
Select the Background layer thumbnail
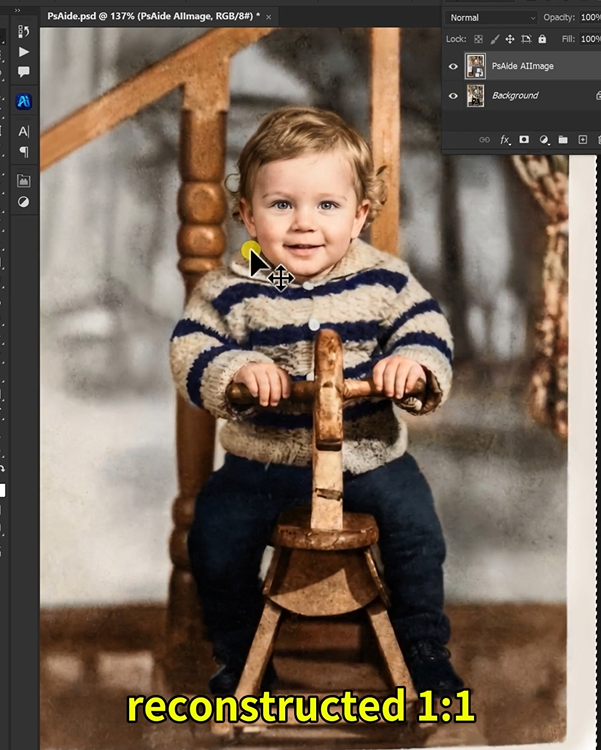click(x=475, y=96)
